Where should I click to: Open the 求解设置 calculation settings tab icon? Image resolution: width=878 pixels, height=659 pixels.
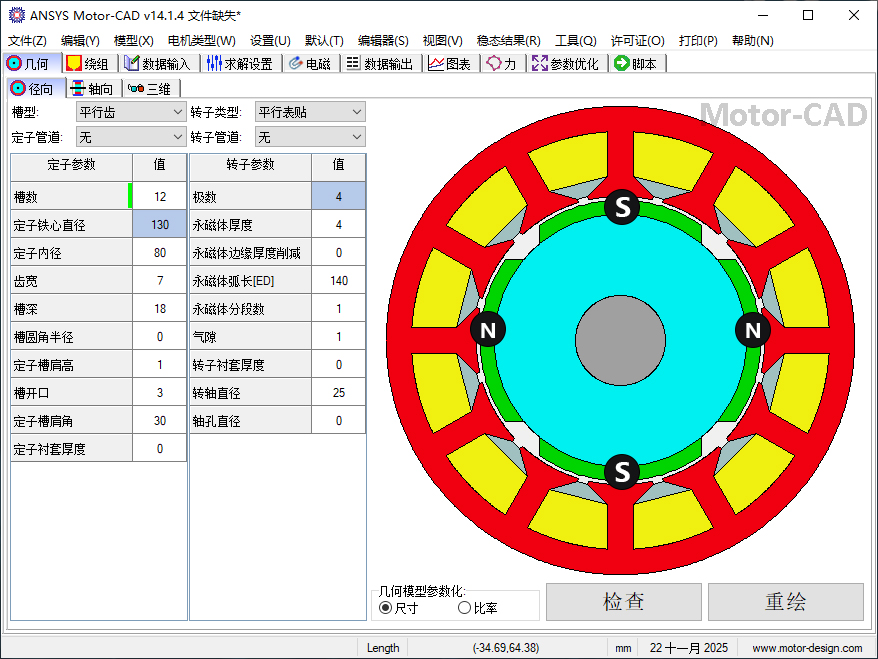[x=214, y=63]
